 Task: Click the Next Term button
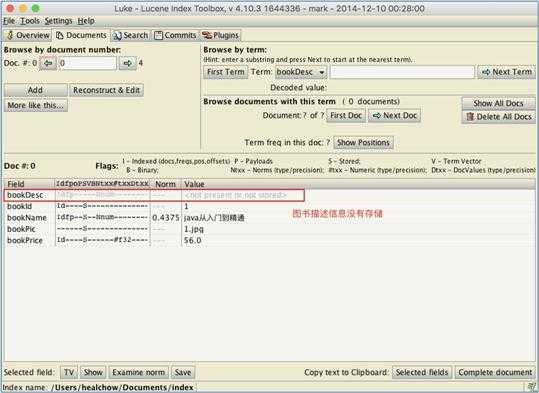[x=506, y=72]
